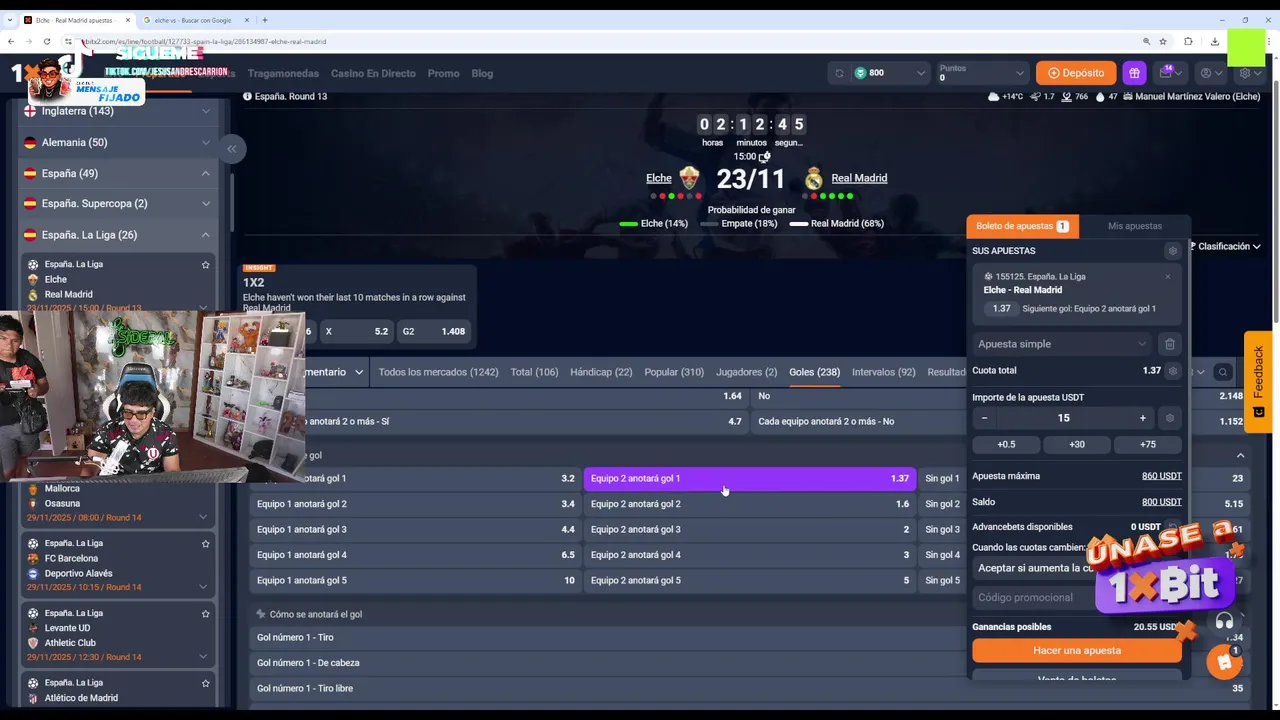1280x720 pixels.
Task: Open the Apuesta simple bet type dropdown
Action: 1063,344
